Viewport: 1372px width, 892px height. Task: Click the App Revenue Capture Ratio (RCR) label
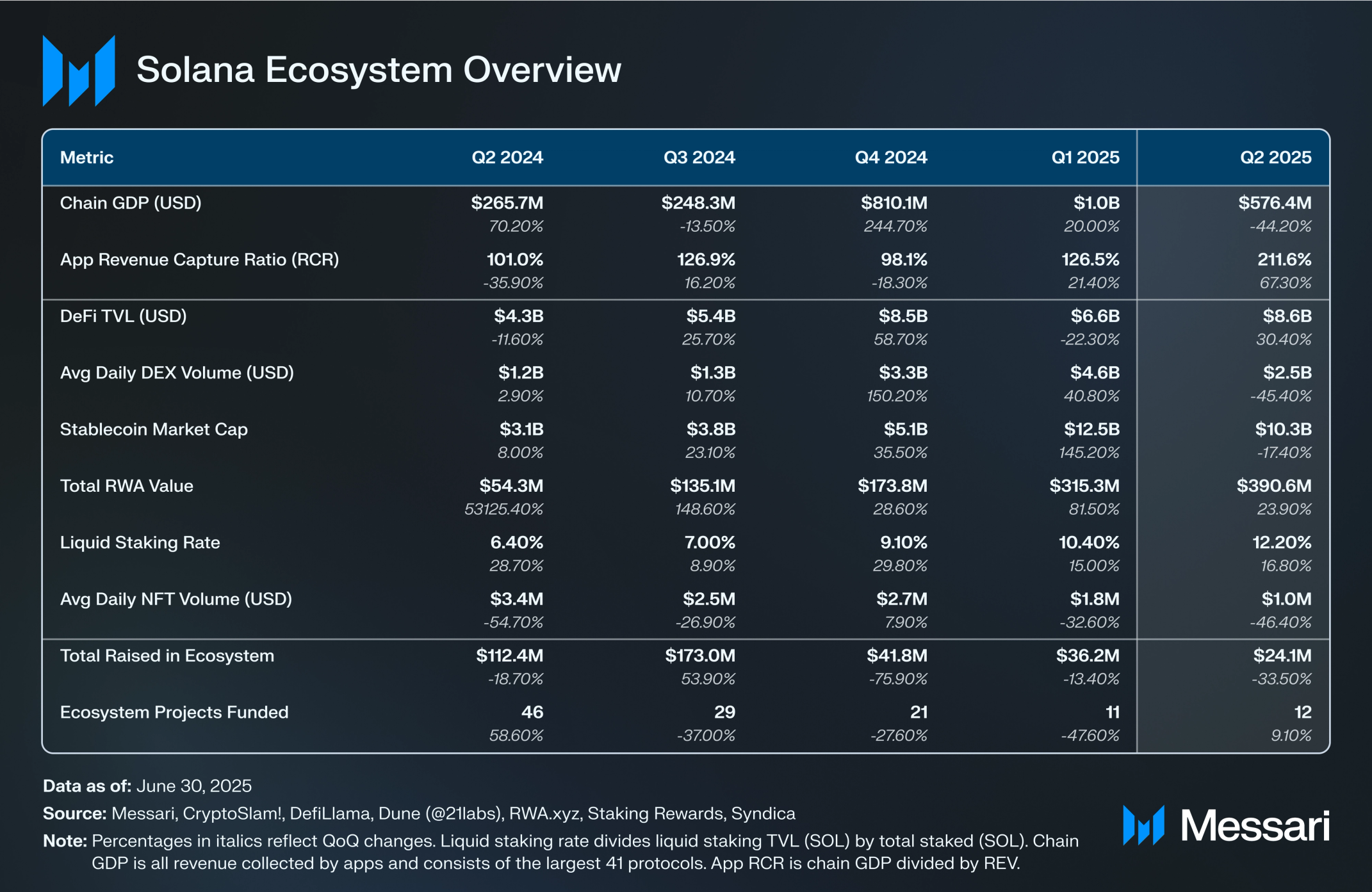click(199, 260)
